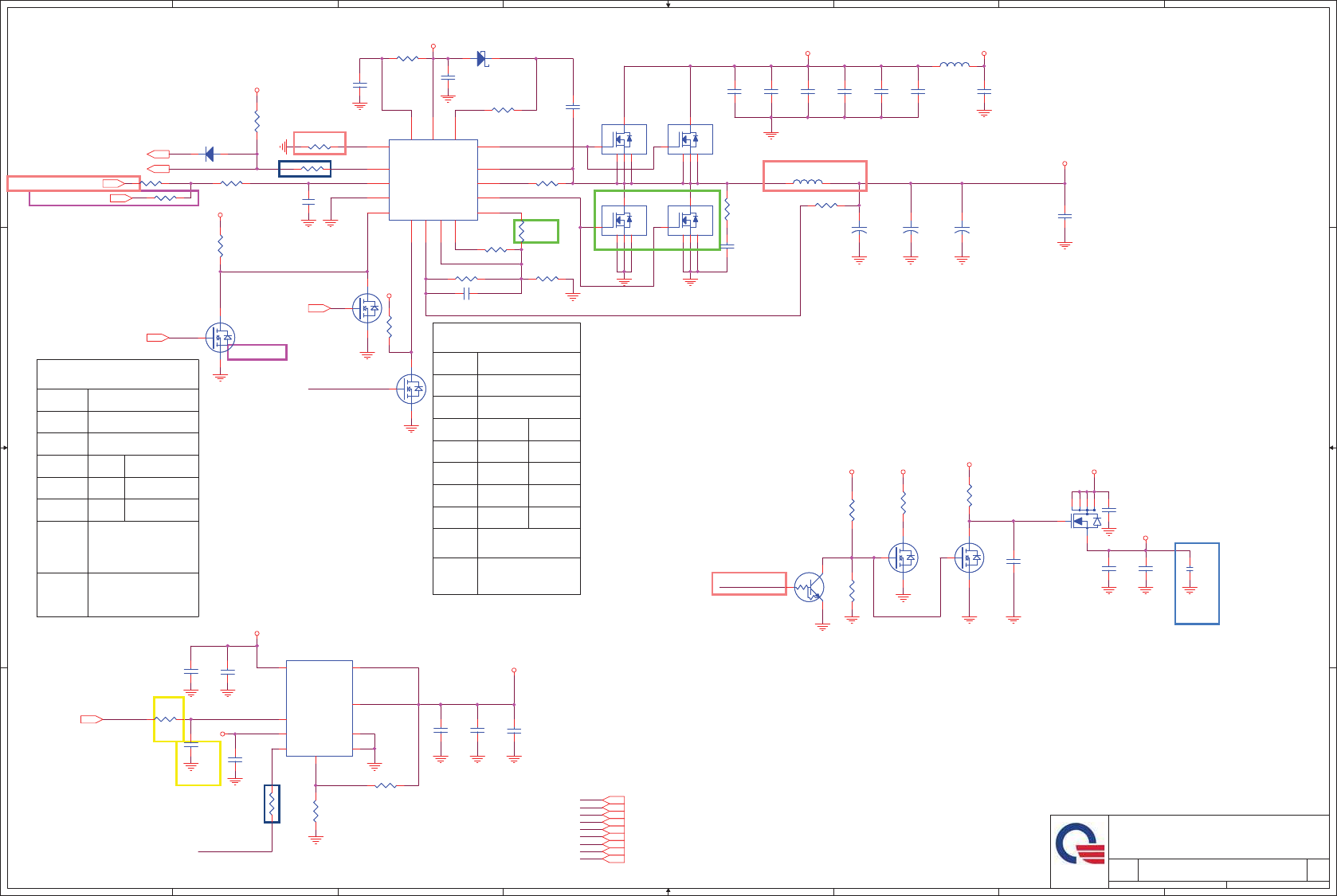This screenshot has height=896, width=1337.
Task: Select the IC rectangle in the lower-left circuit
Action: click(x=319, y=708)
